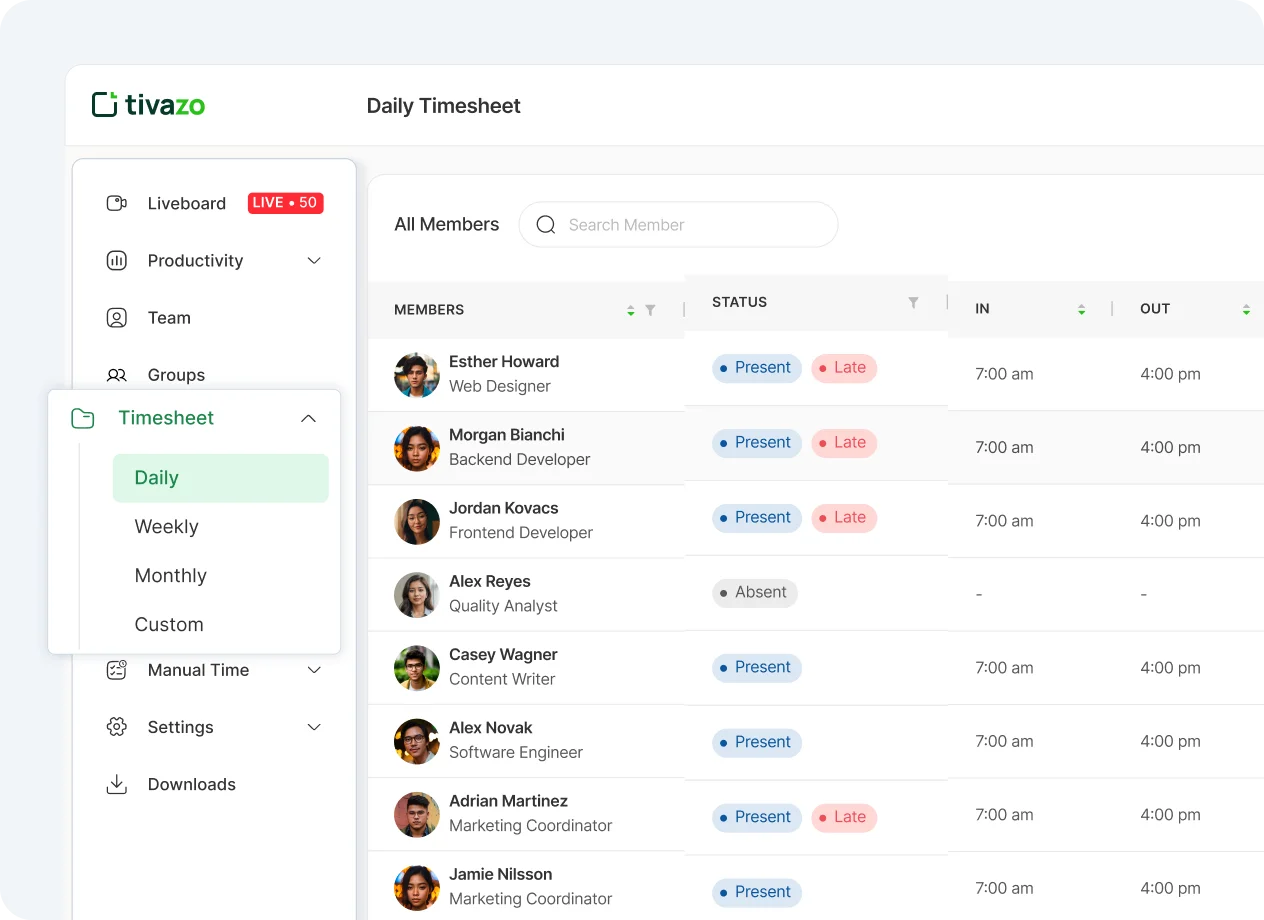The height and width of the screenshot is (920, 1264).
Task: Click the filter icon in Members column
Action: (x=650, y=310)
